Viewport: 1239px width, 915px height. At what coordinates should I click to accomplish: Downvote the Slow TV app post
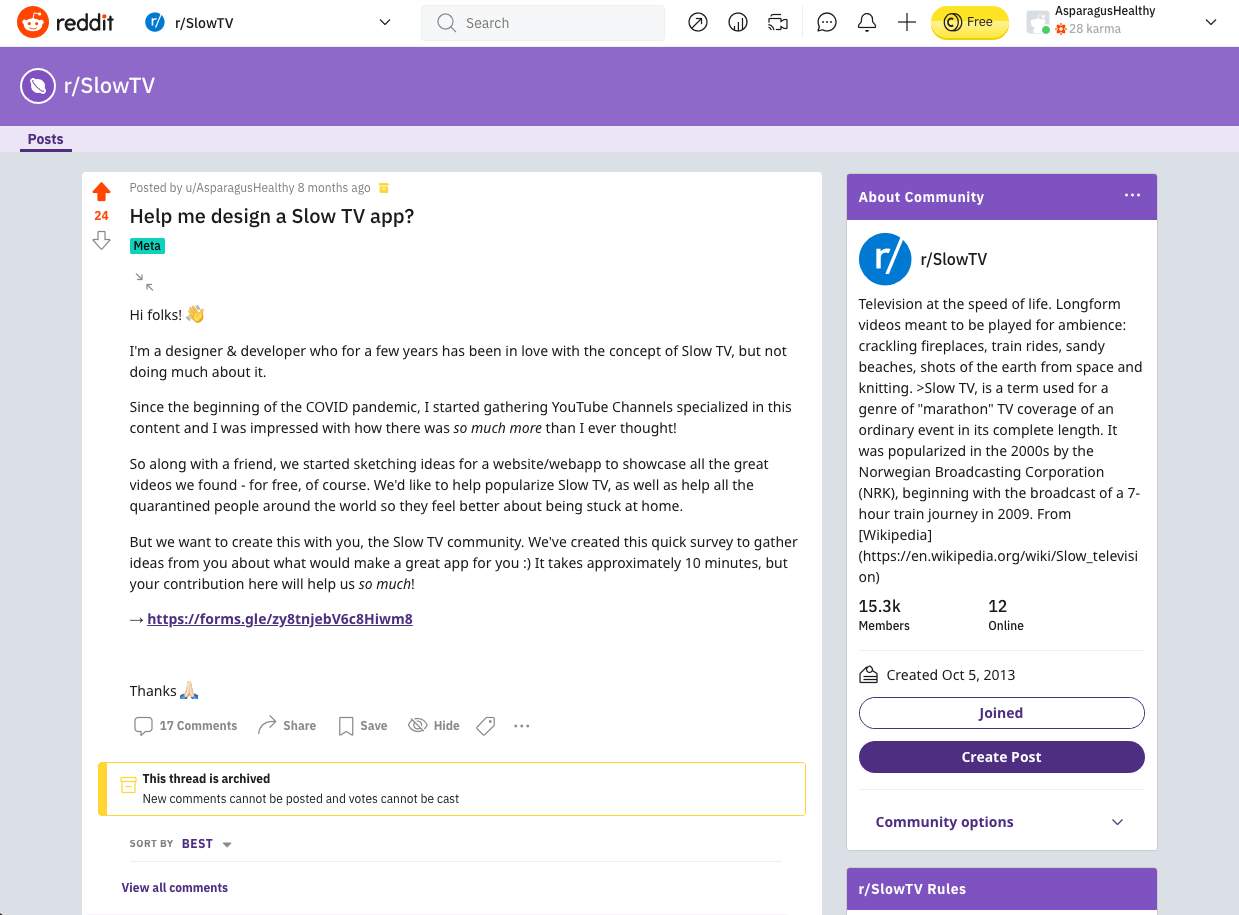[101, 240]
